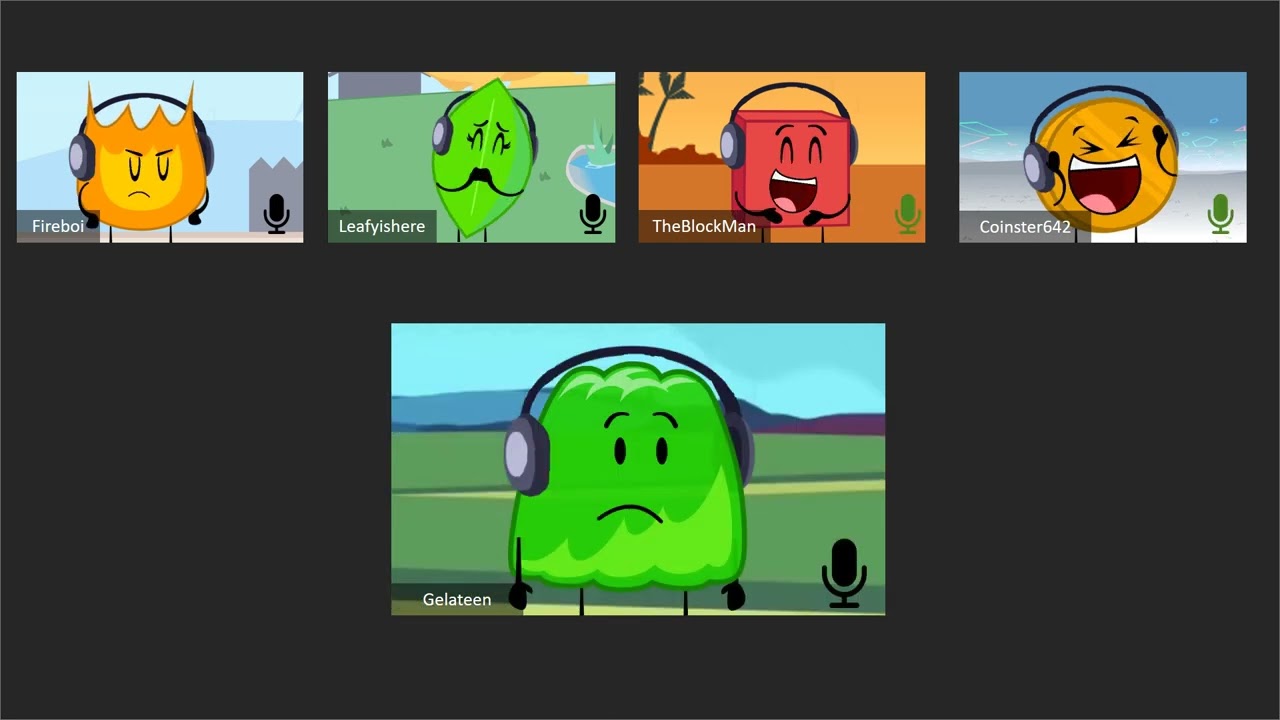
Task: Click Leafyishere's black microphone icon
Action: coord(593,215)
